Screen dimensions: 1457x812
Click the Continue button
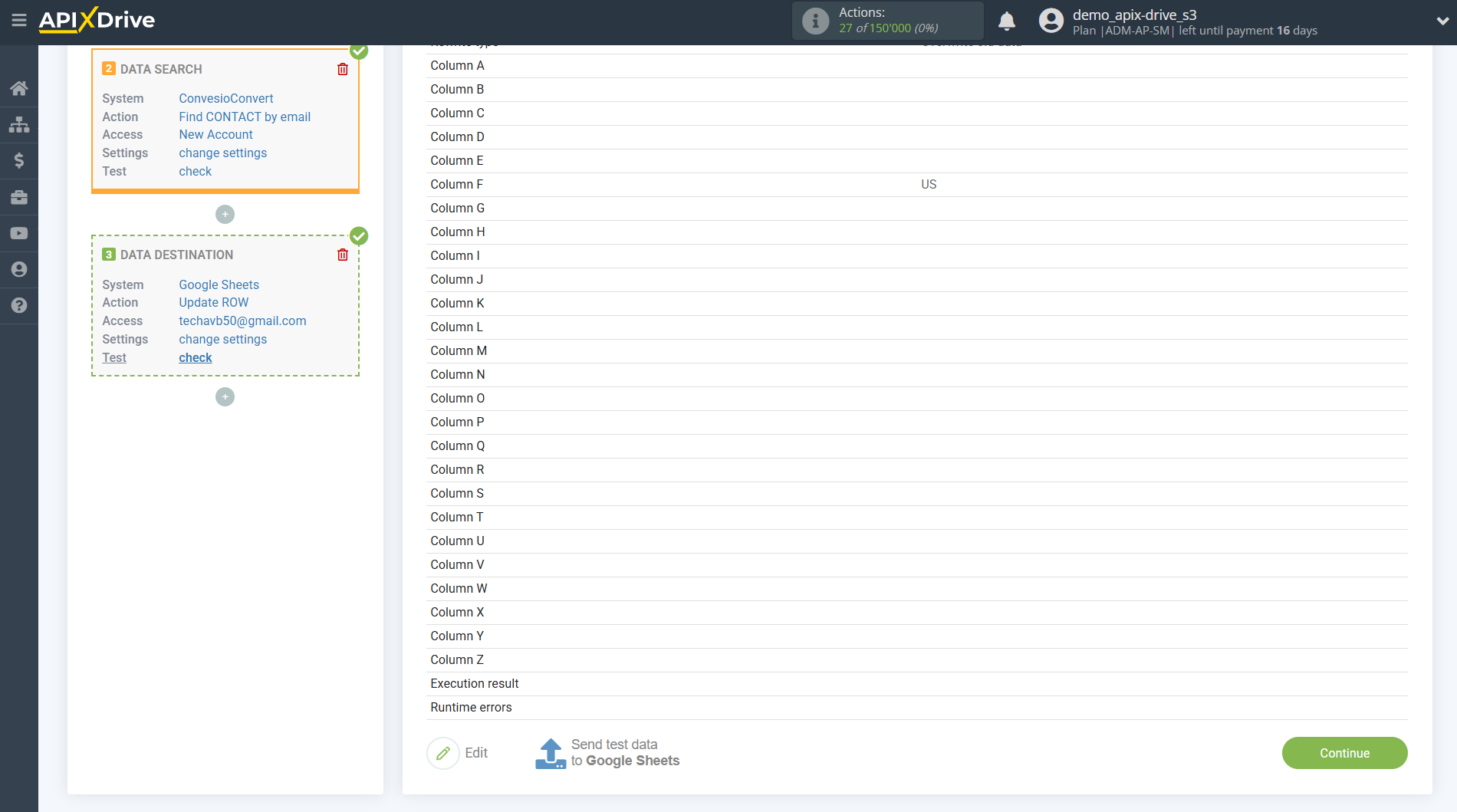pos(1344,753)
